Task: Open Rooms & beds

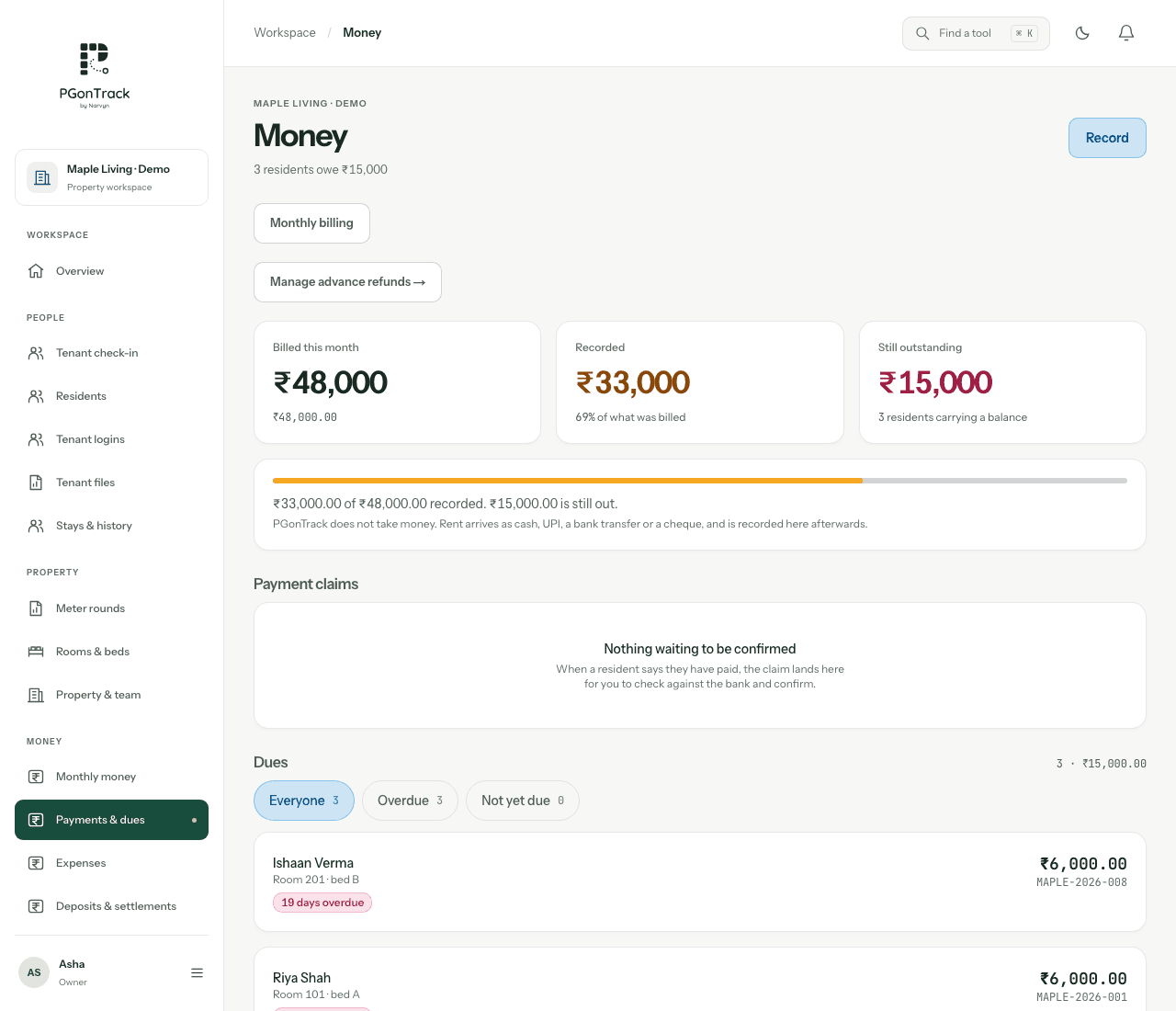Action: click(x=111, y=652)
